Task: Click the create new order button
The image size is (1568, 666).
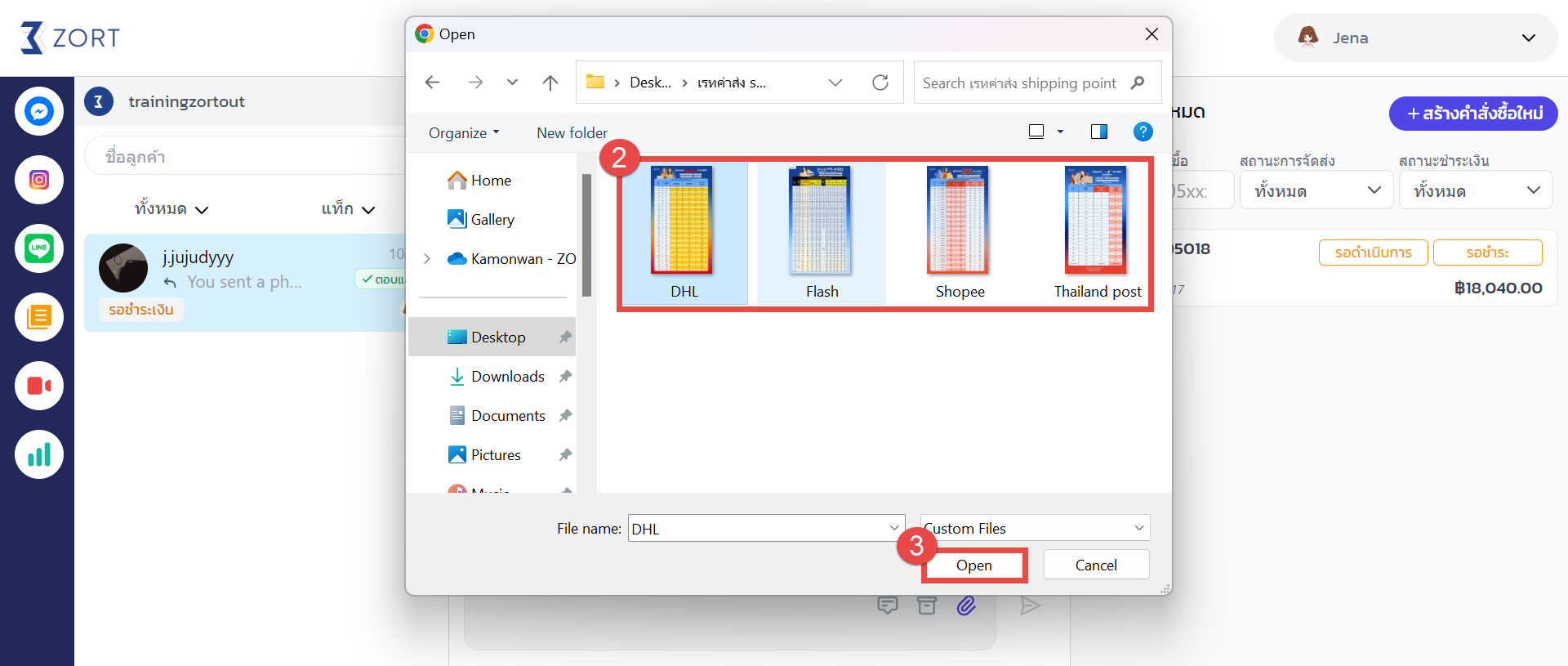Action: 1473,113
